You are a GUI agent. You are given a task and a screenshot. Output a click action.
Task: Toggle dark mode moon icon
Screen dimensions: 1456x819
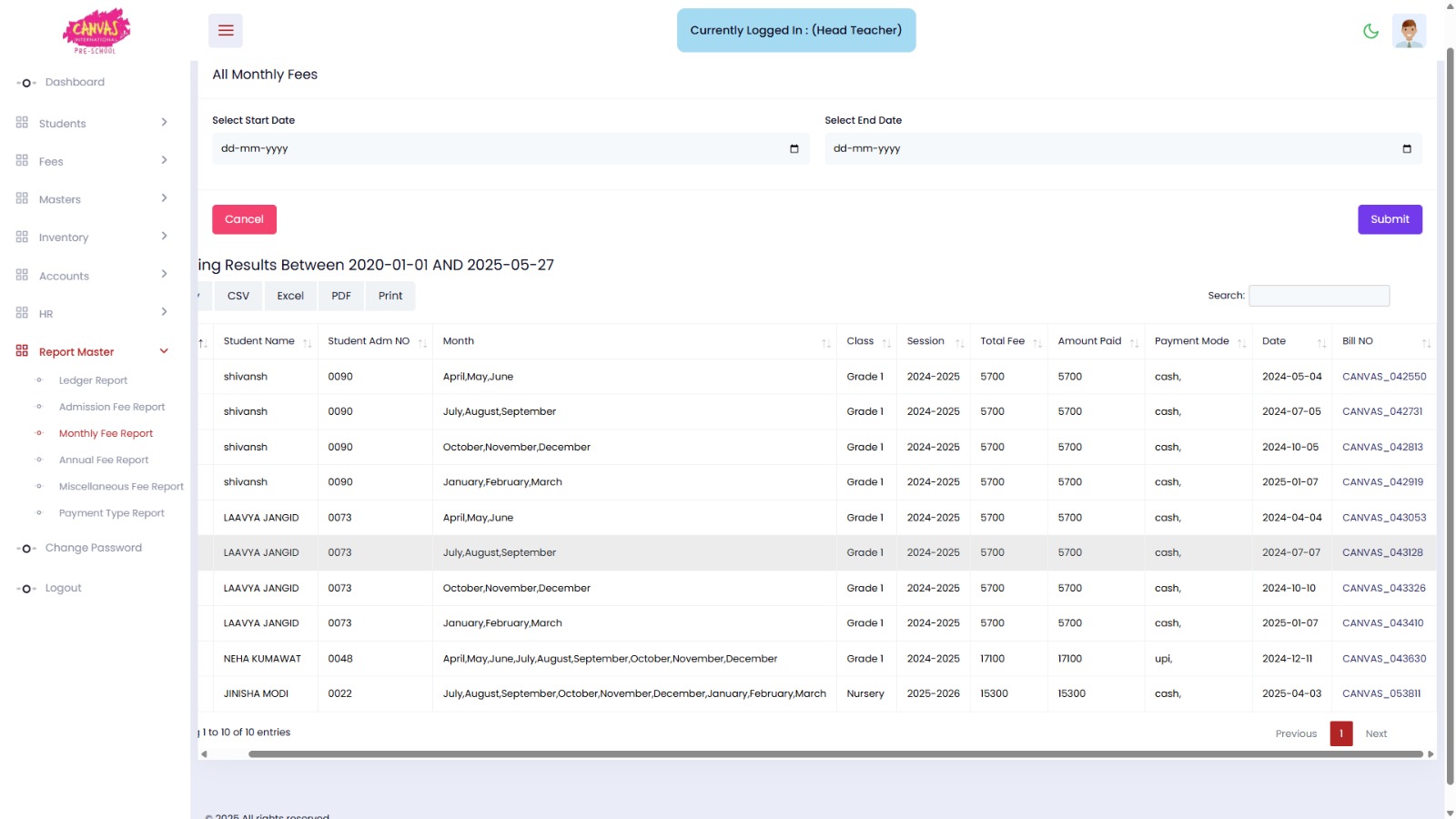pos(1370,31)
